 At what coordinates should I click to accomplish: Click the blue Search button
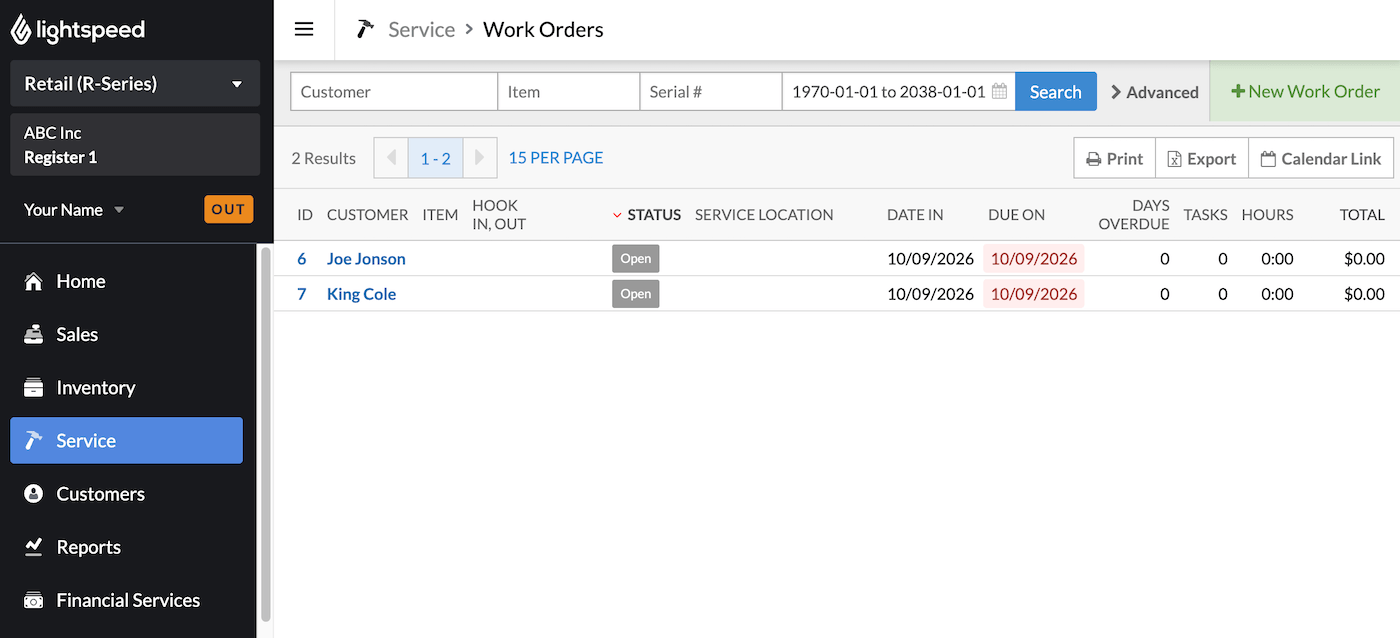[x=1056, y=91]
